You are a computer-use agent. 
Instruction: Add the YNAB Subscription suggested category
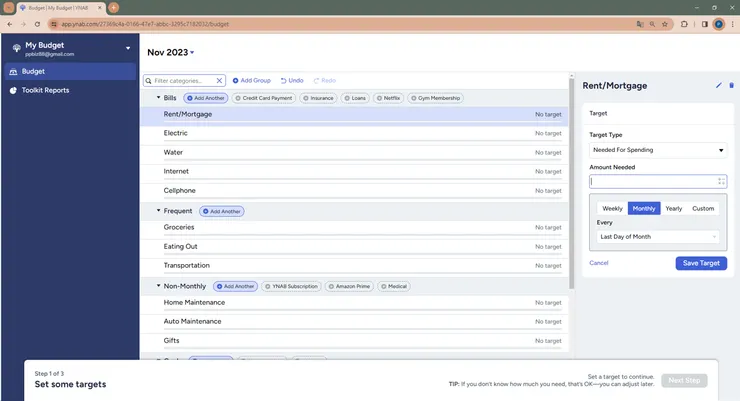pos(291,286)
